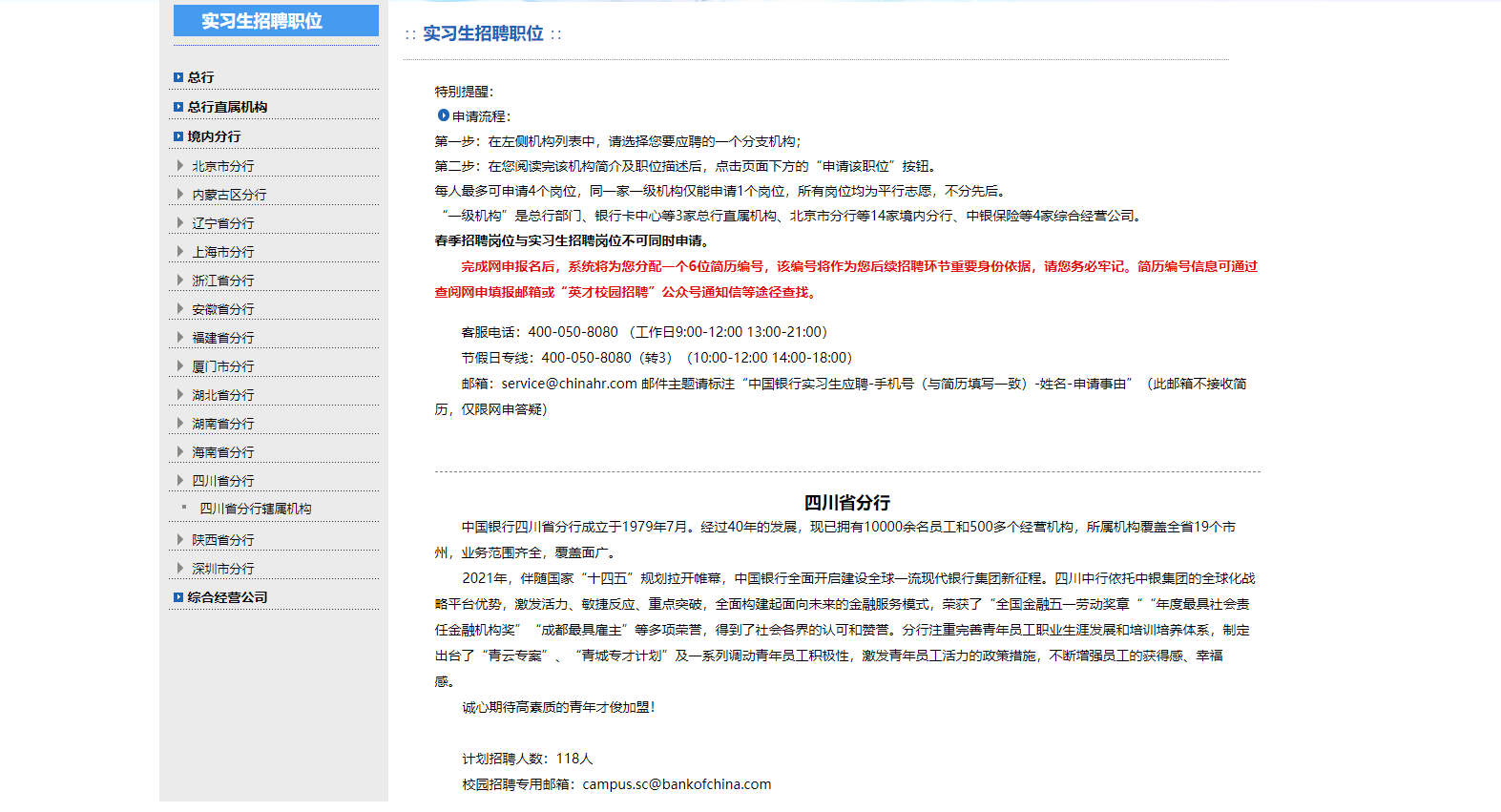This screenshot has width=1501, height=812.
Task: Select 福建省分行 in the branch list
Action: 223,338
